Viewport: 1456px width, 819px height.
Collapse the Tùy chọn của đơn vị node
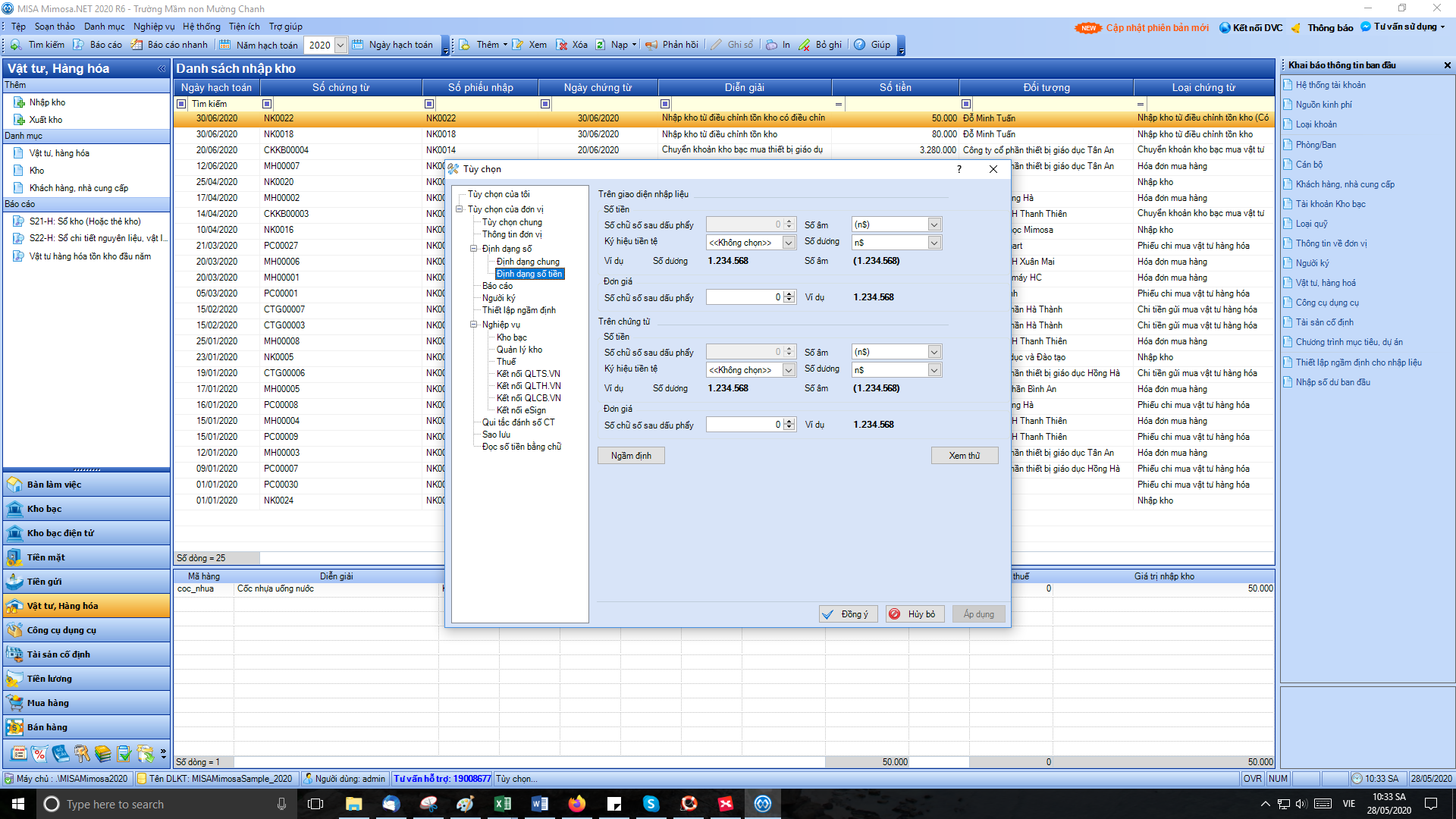[460, 209]
